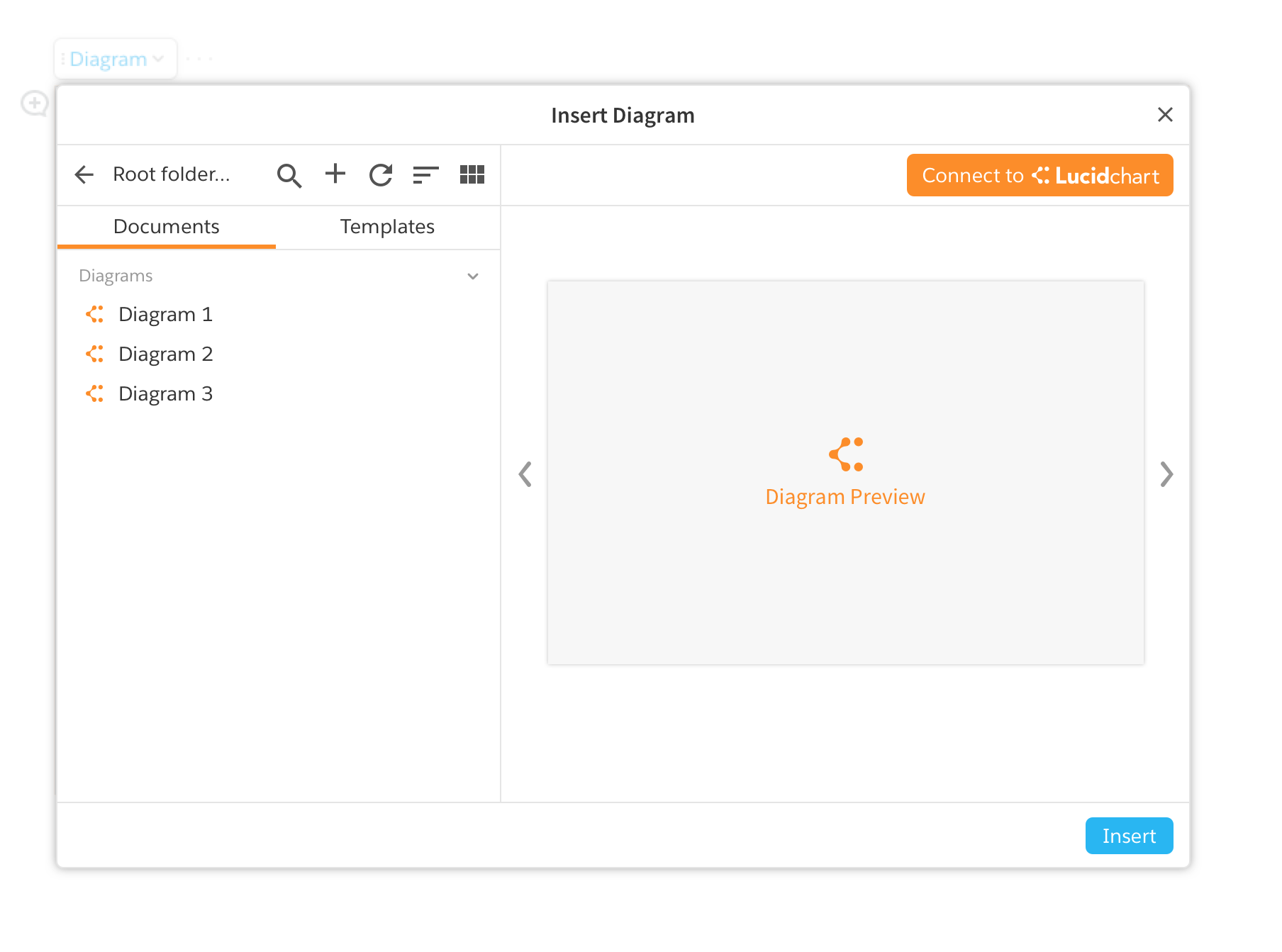Viewport: 1282px width, 952px height.
Task: Click the plus icon to add new
Action: coord(335,174)
